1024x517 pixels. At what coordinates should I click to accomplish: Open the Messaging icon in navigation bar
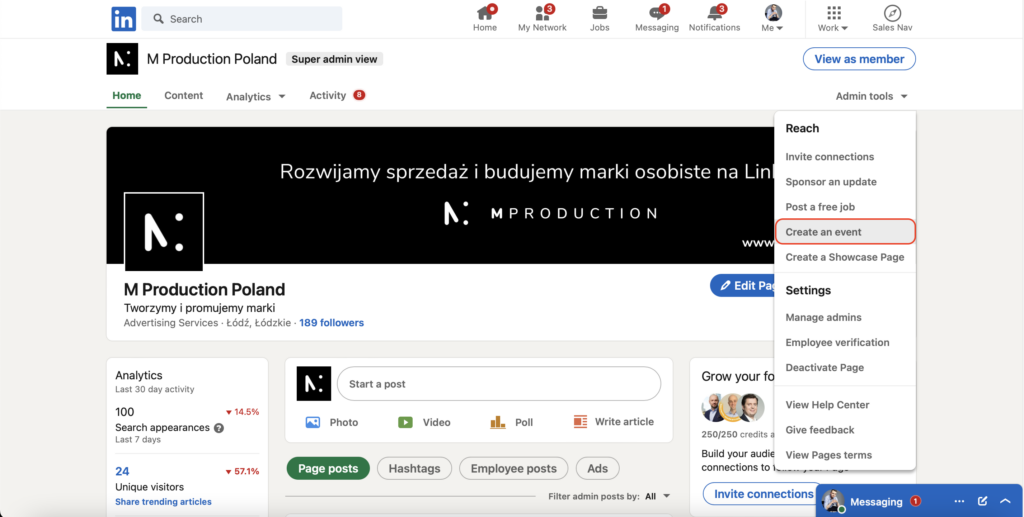tap(657, 13)
